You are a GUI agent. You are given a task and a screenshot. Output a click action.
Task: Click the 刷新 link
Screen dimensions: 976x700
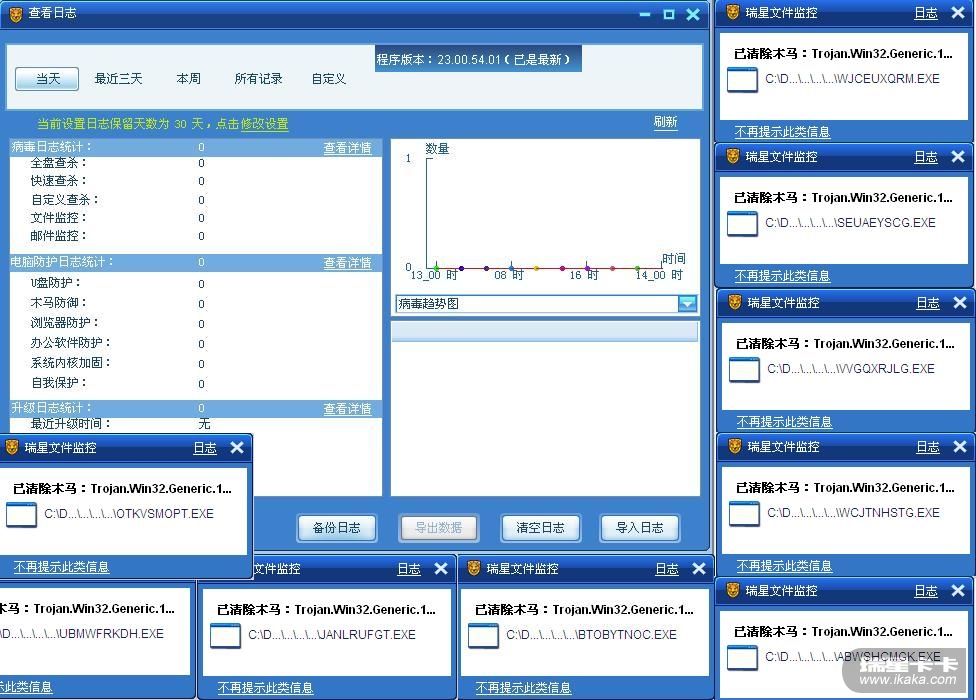665,122
